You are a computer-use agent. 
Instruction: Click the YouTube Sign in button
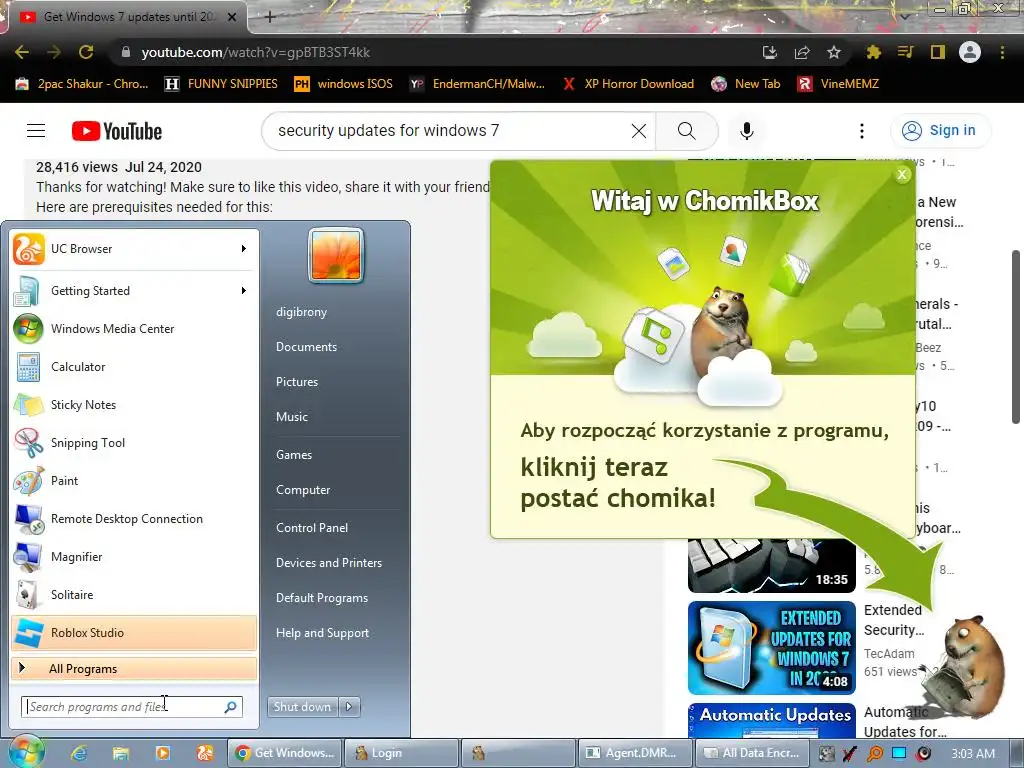click(940, 131)
